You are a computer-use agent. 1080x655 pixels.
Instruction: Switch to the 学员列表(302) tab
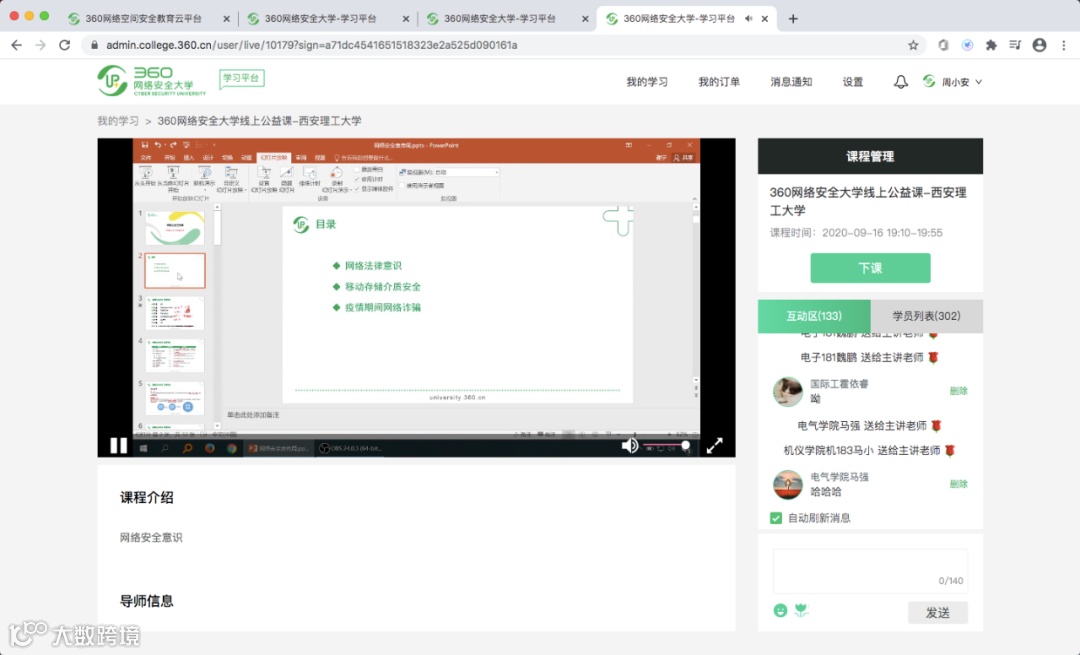coord(926,316)
